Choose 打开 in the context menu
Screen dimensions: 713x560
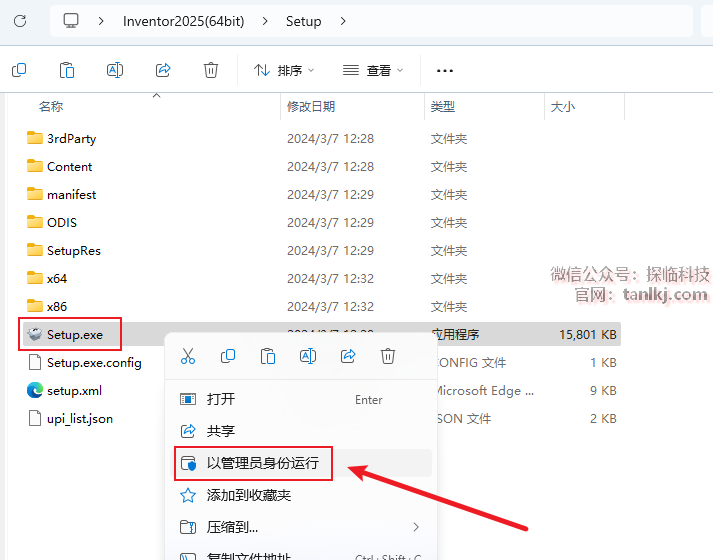point(301,400)
